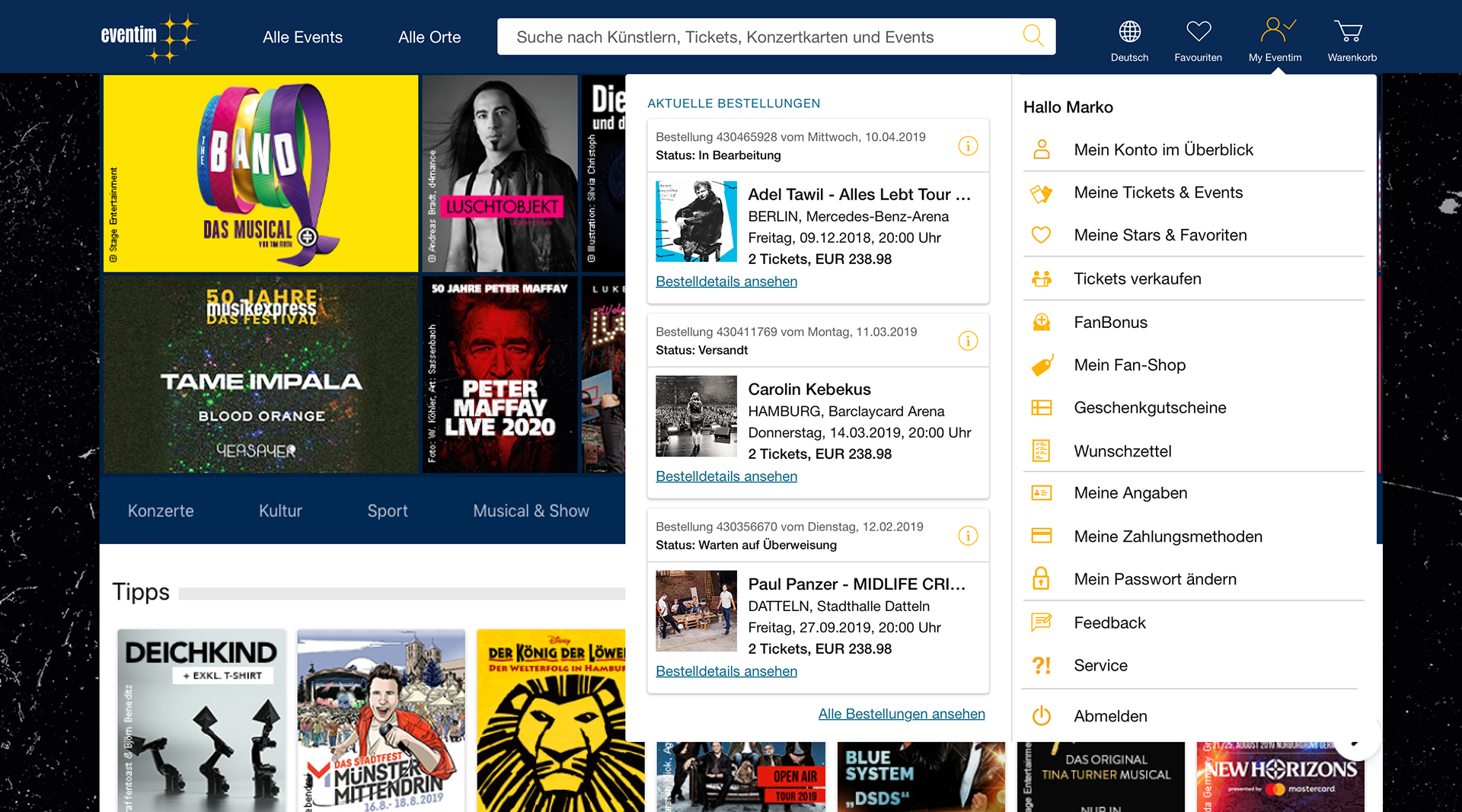Click the Service question mark icon
This screenshot has height=812, width=1462.
point(1041,665)
